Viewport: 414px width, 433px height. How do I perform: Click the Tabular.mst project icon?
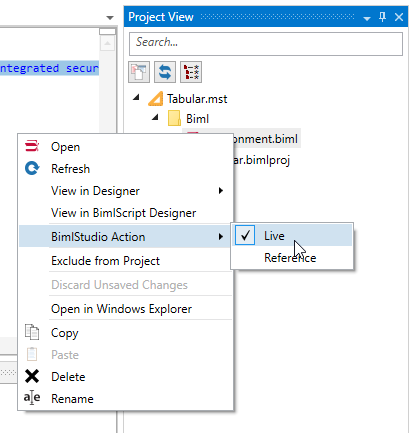156,99
